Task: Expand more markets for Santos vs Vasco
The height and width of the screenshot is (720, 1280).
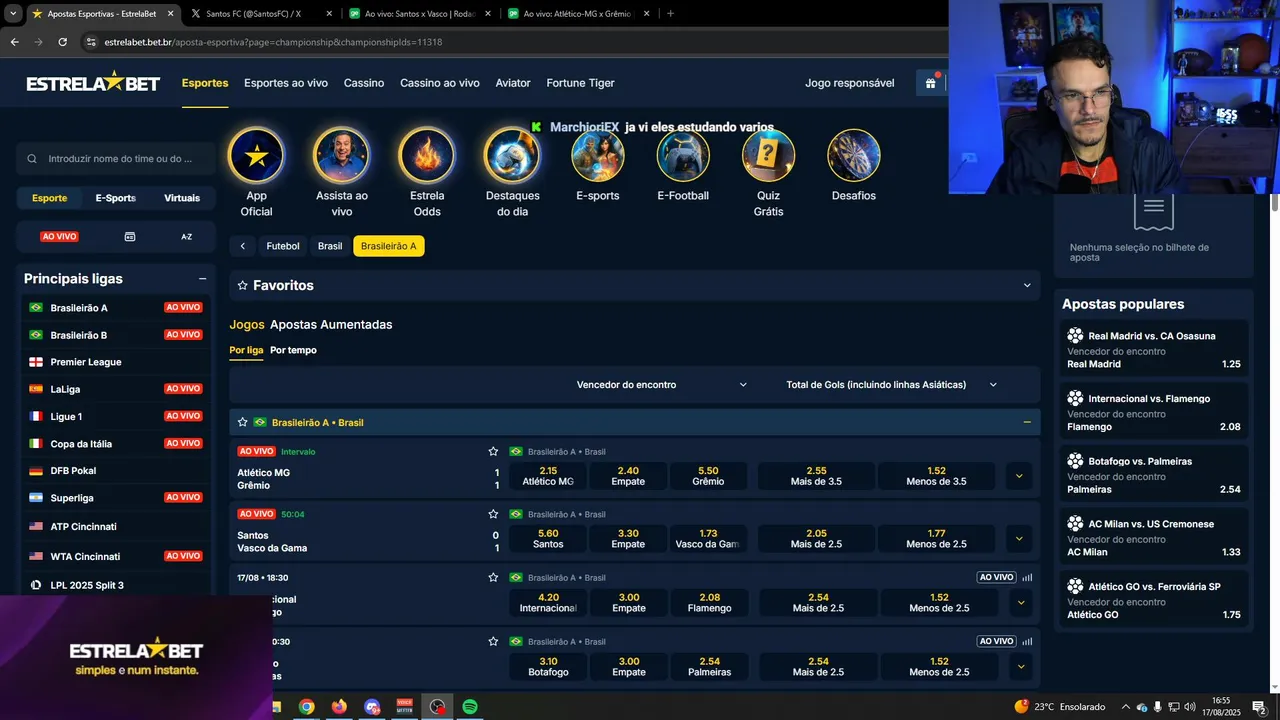Action: 1019,539
